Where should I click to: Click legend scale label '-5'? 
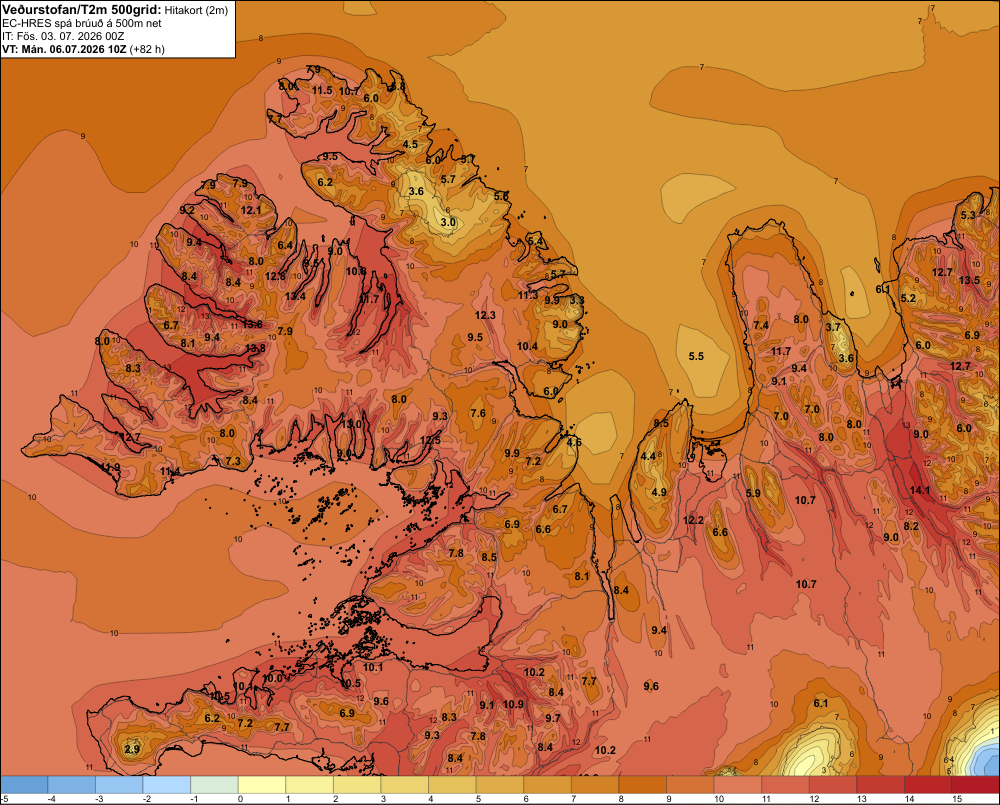tap(4, 799)
